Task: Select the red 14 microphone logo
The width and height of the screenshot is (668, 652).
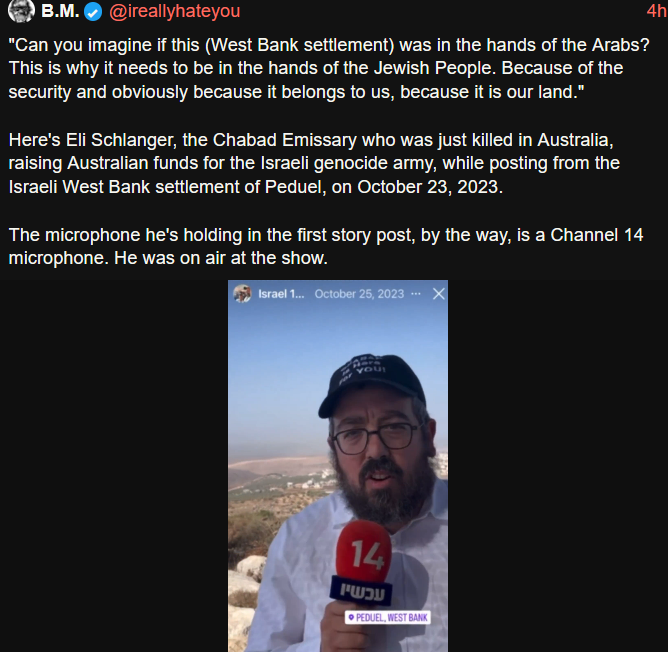Action: (364, 552)
